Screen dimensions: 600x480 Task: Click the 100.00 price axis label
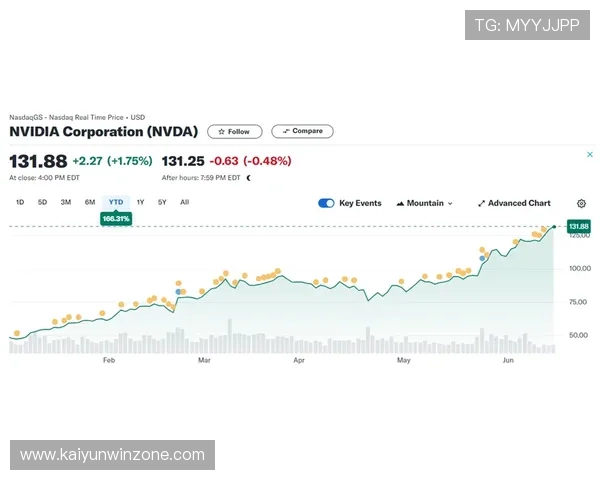(580, 268)
